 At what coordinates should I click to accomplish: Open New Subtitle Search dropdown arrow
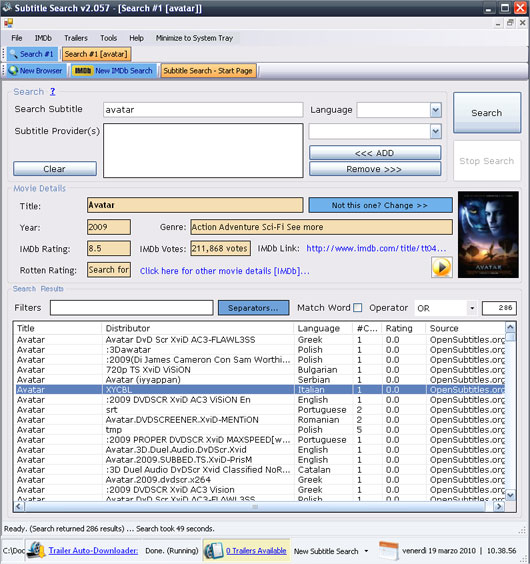[x=366, y=551]
